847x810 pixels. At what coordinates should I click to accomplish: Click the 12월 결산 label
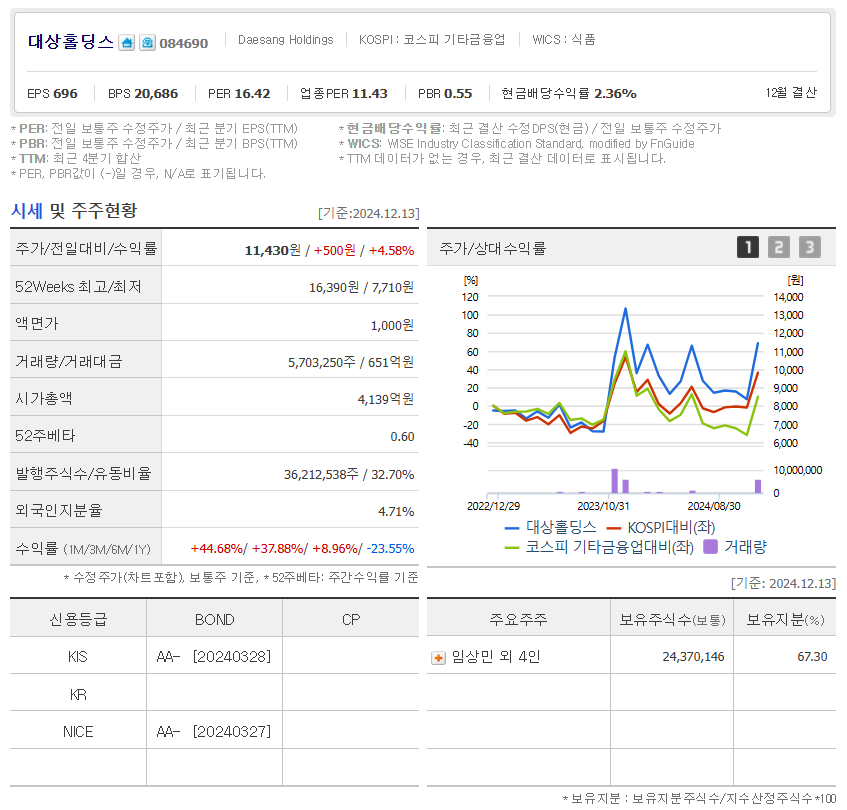(x=791, y=93)
